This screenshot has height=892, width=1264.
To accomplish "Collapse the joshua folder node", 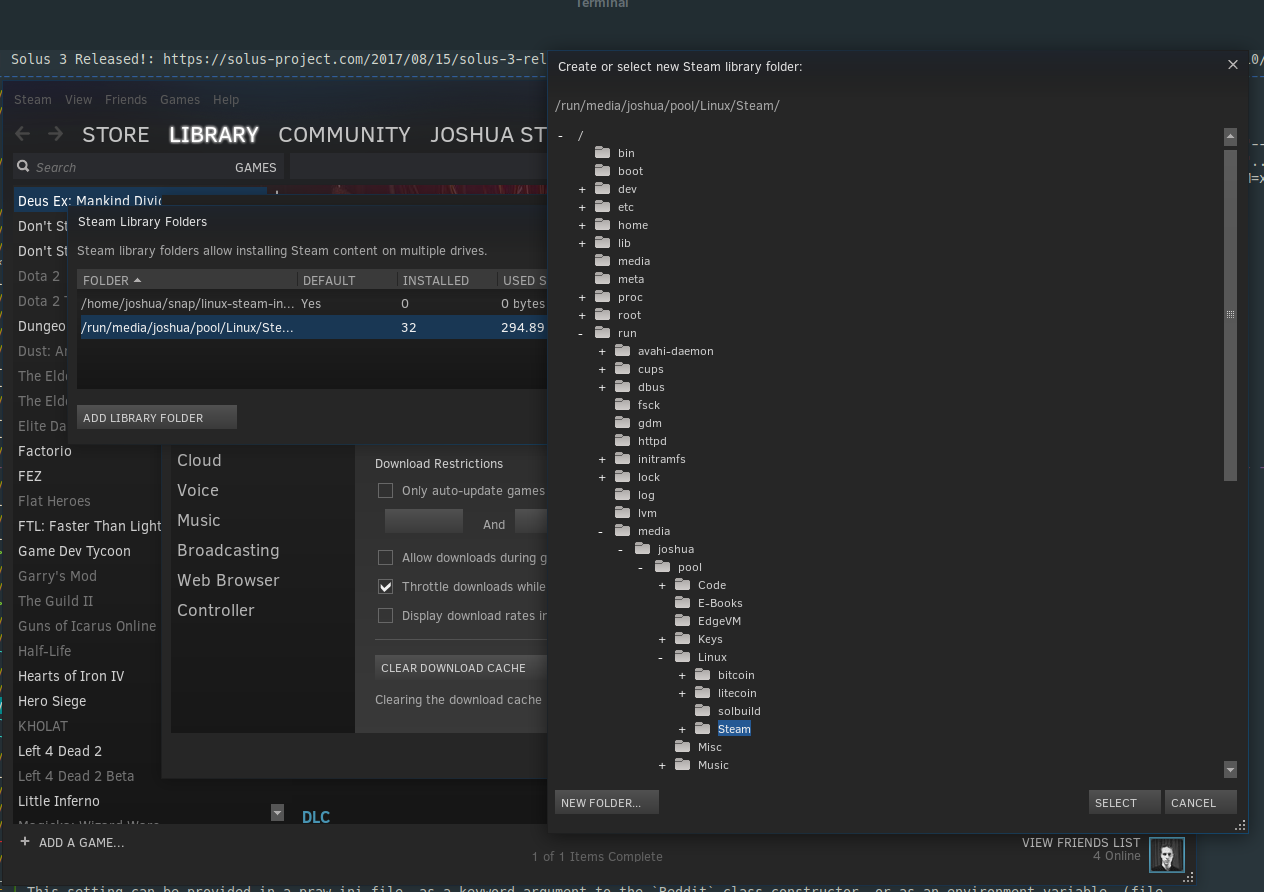I will [621, 549].
